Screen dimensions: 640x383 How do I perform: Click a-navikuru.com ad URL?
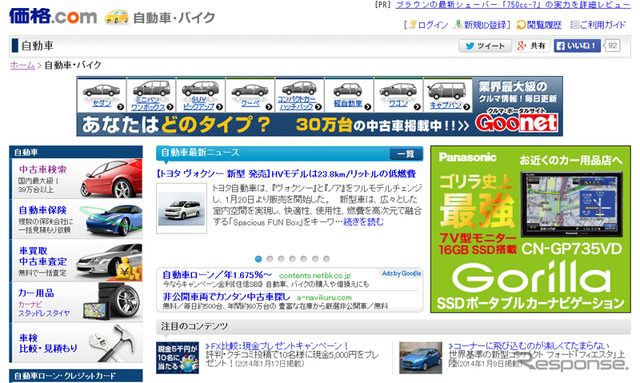pos(324,298)
